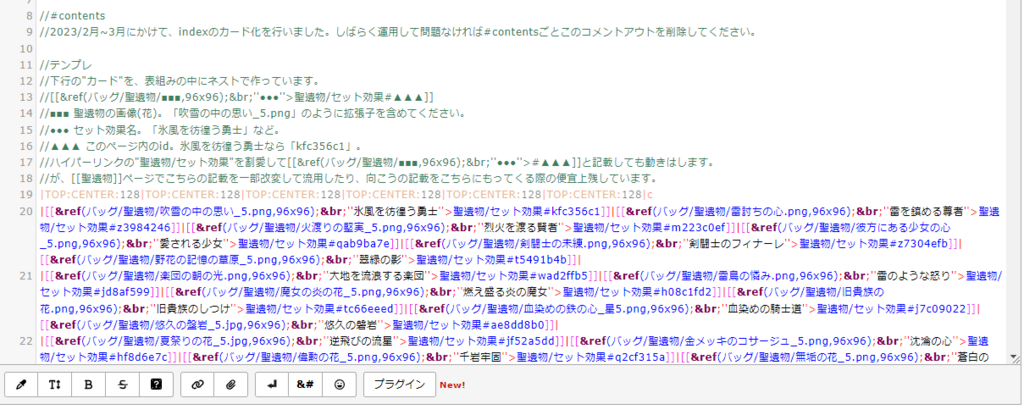Click the question mark toolbar icon

156,385
